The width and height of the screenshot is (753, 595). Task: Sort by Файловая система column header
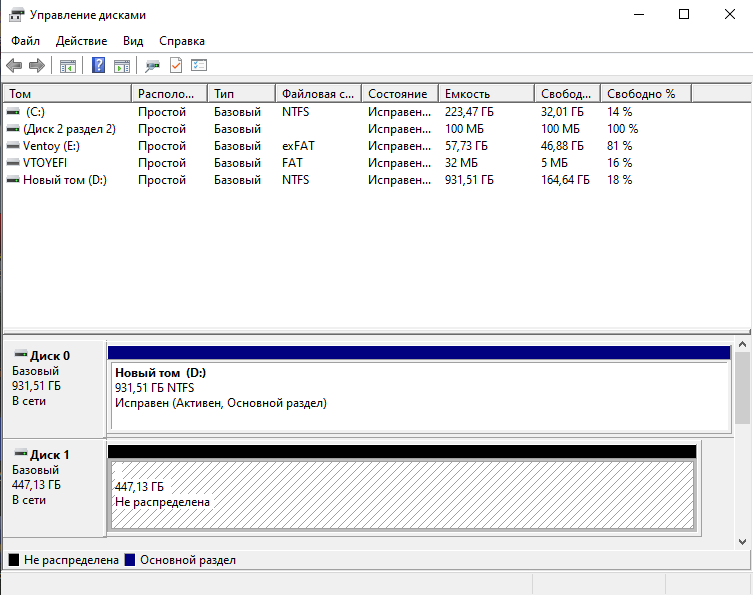(x=317, y=93)
